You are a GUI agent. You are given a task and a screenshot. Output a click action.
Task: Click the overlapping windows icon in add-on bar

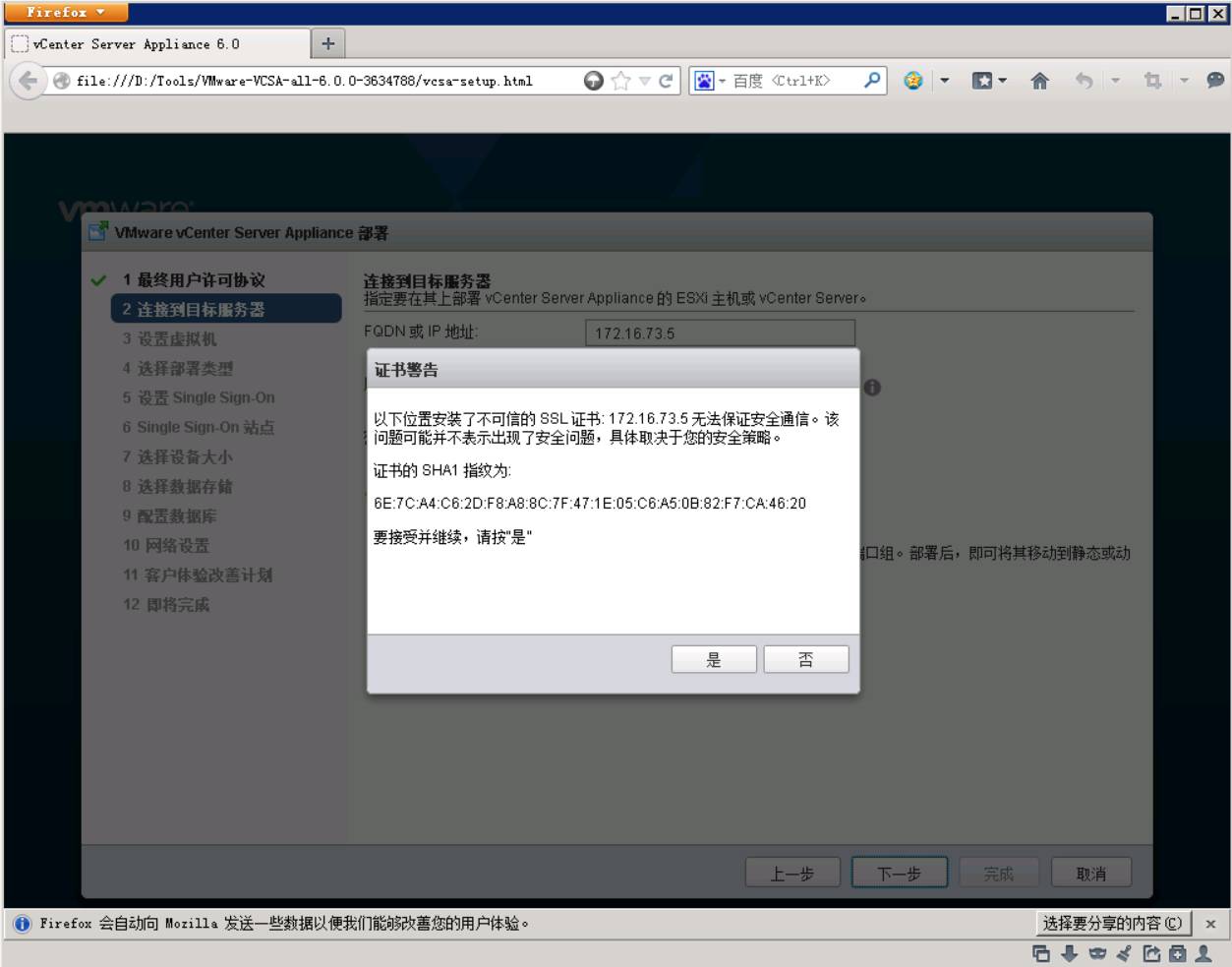point(1041,953)
